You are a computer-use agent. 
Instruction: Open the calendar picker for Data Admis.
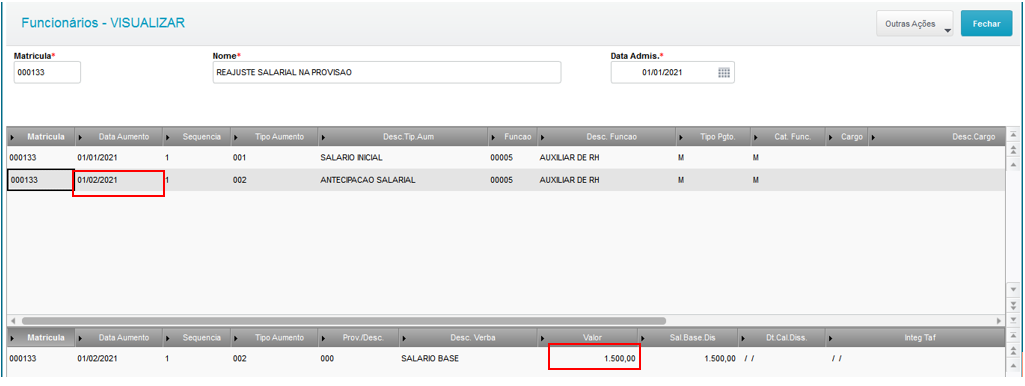[724, 73]
